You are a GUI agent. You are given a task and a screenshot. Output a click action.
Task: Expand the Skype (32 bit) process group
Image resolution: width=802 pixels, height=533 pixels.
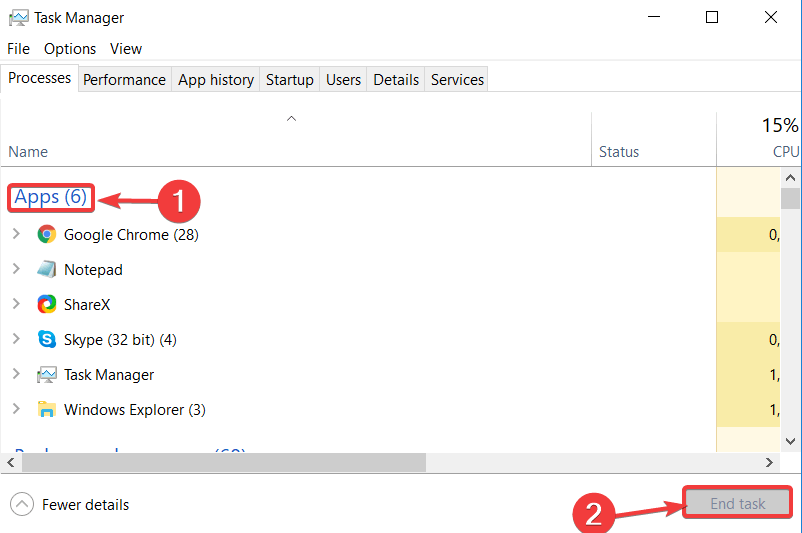pyautogui.click(x=16, y=339)
